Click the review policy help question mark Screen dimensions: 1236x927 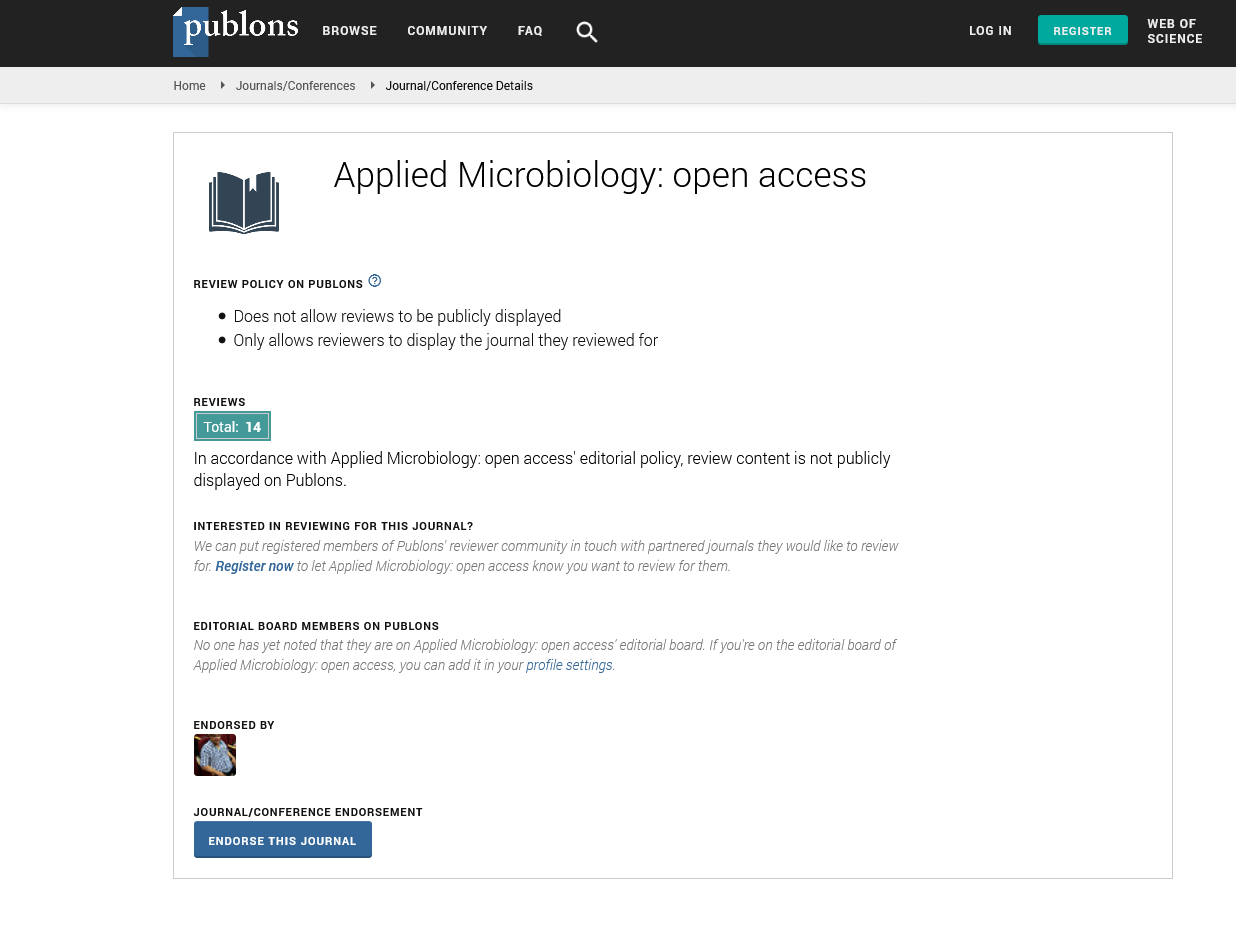click(x=375, y=281)
